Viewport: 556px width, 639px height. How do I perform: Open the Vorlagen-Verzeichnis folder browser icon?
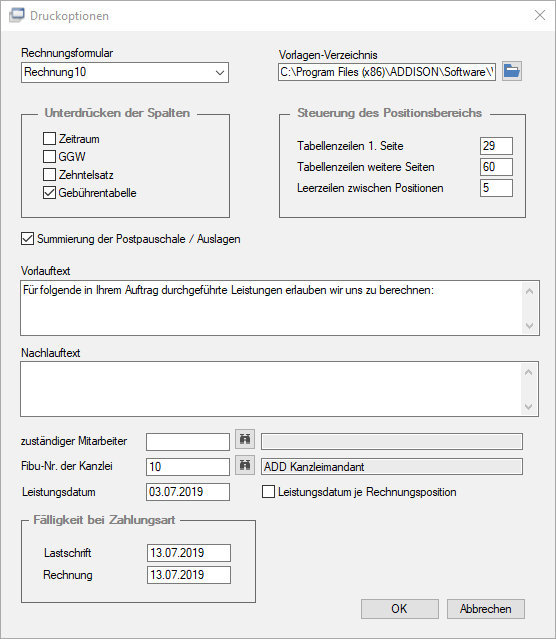(x=512, y=72)
